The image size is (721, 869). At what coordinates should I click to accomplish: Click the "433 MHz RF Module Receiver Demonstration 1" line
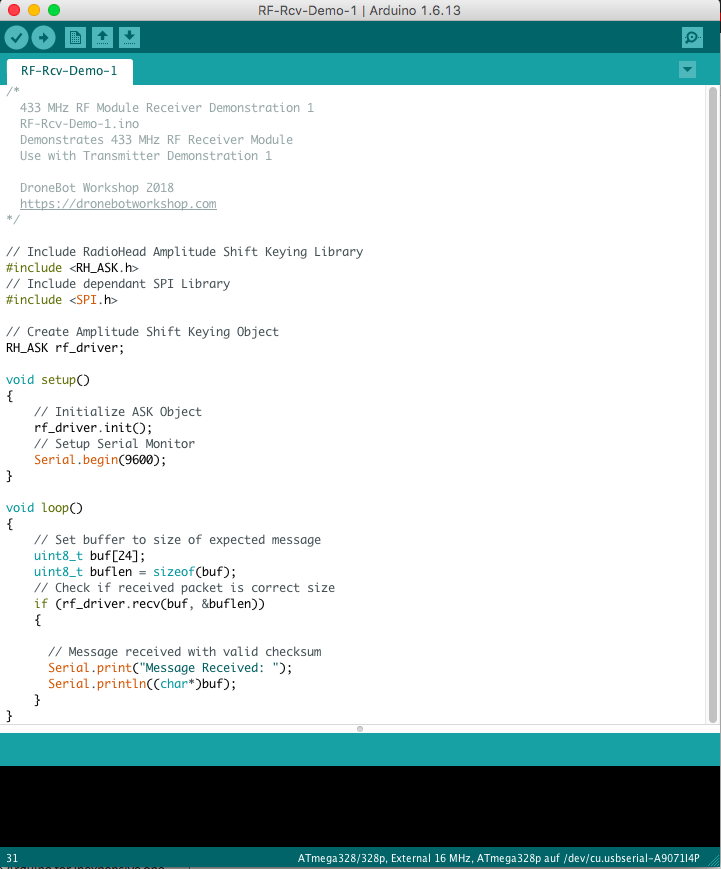pos(167,108)
